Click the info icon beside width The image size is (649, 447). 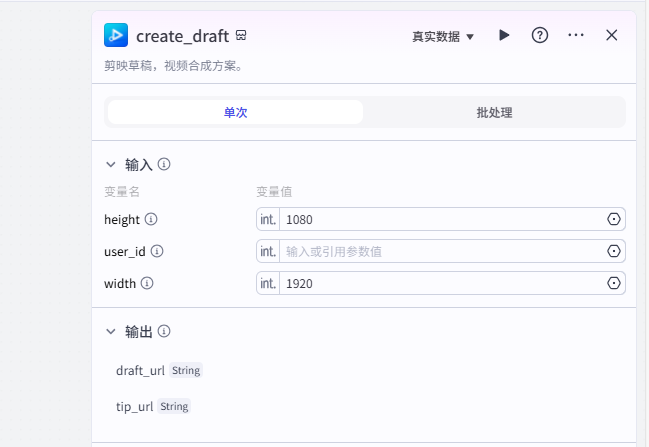coord(147,283)
